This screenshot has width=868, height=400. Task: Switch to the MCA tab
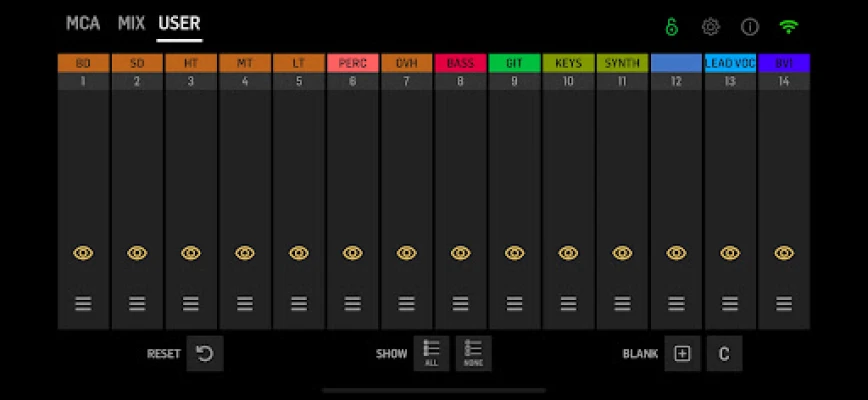point(83,23)
